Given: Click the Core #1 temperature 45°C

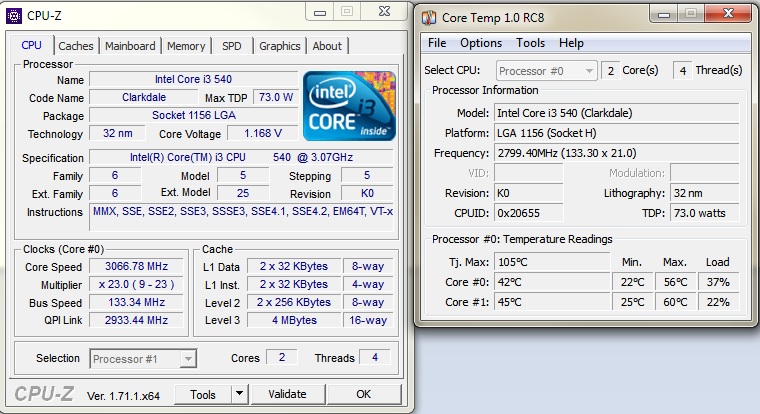Looking at the screenshot, I should [x=552, y=302].
